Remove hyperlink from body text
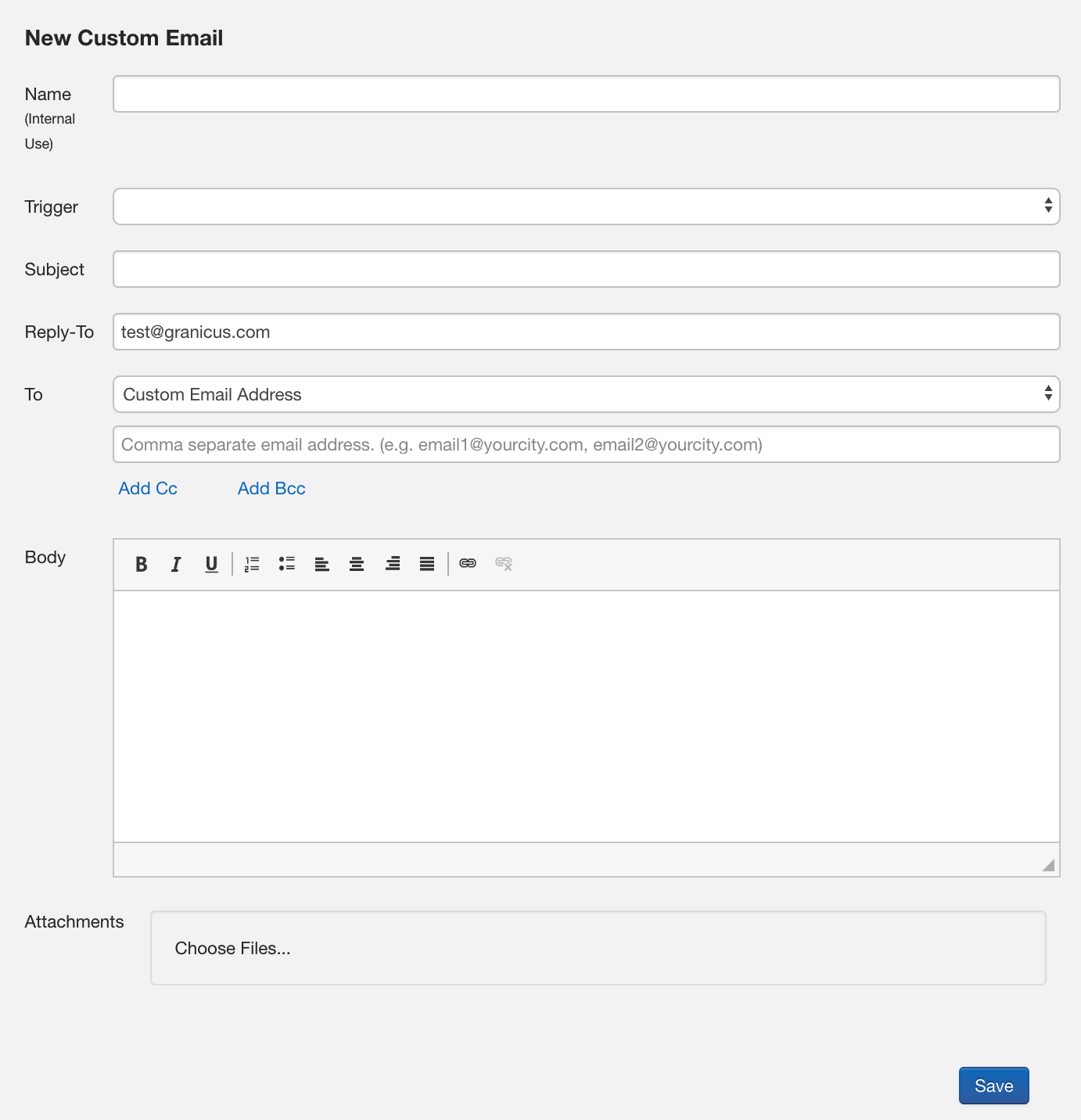This screenshot has width=1081, height=1120. [503, 564]
